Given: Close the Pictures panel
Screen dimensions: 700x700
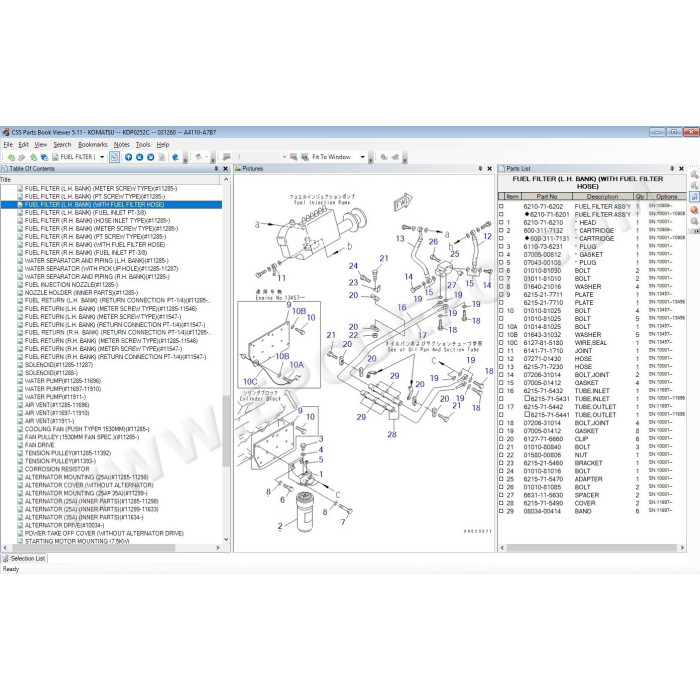Looking at the screenshot, I should [x=489, y=169].
